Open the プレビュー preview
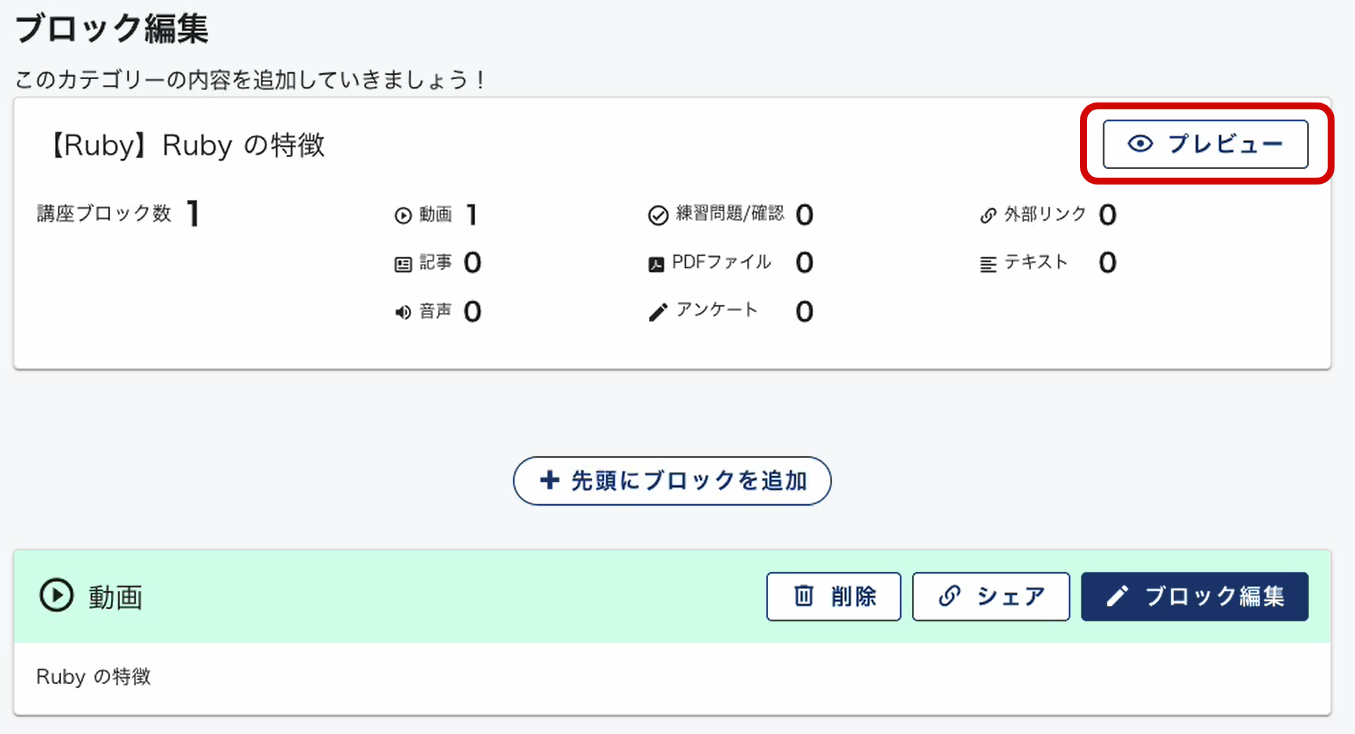Viewport: 1355px width, 734px height. [x=1205, y=145]
